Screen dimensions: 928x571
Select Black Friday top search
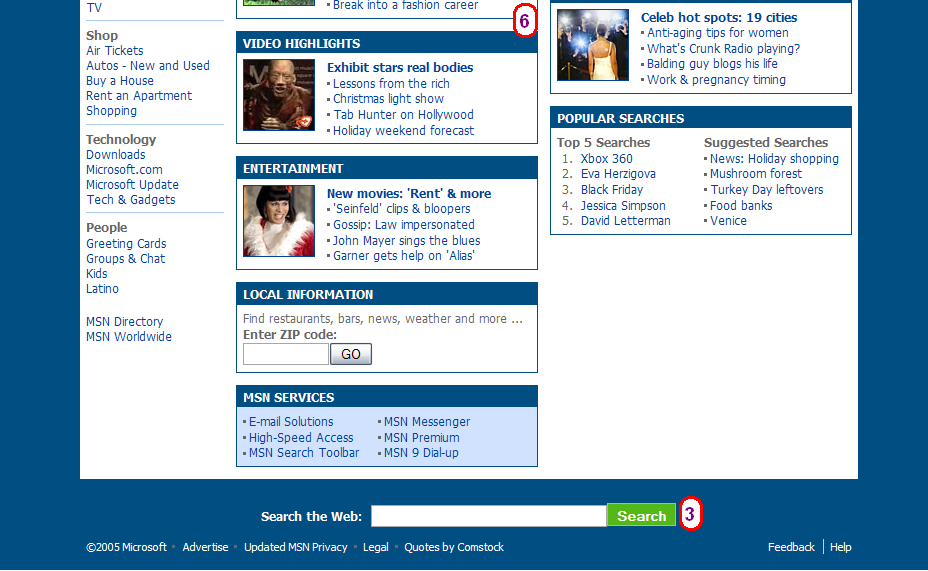click(612, 190)
